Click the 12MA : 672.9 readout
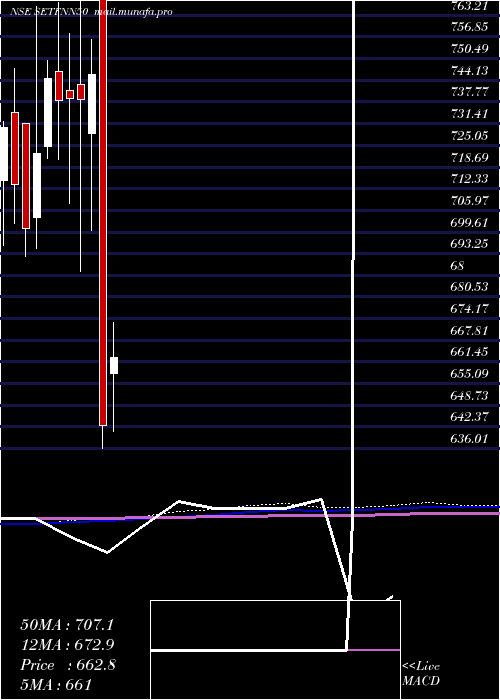 [67, 645]
